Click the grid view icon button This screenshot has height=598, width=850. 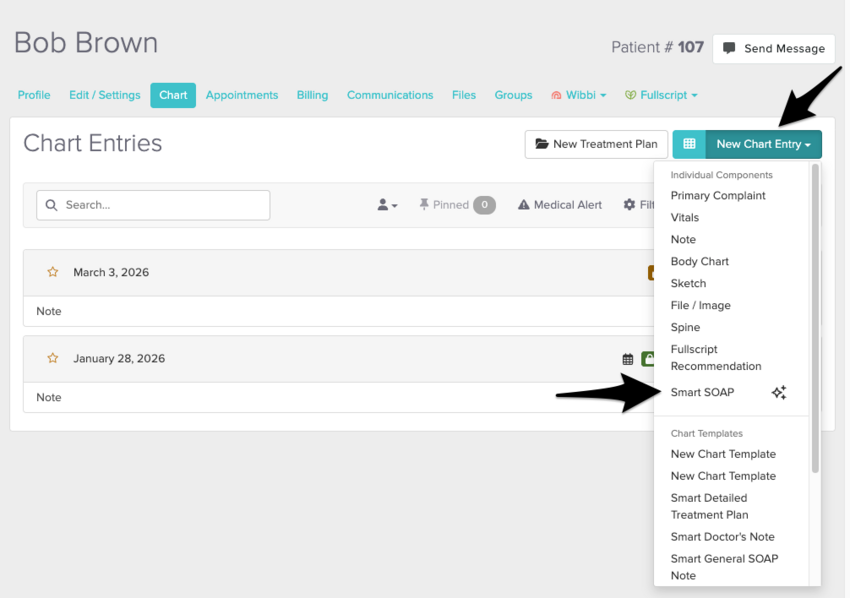(689, 144)
